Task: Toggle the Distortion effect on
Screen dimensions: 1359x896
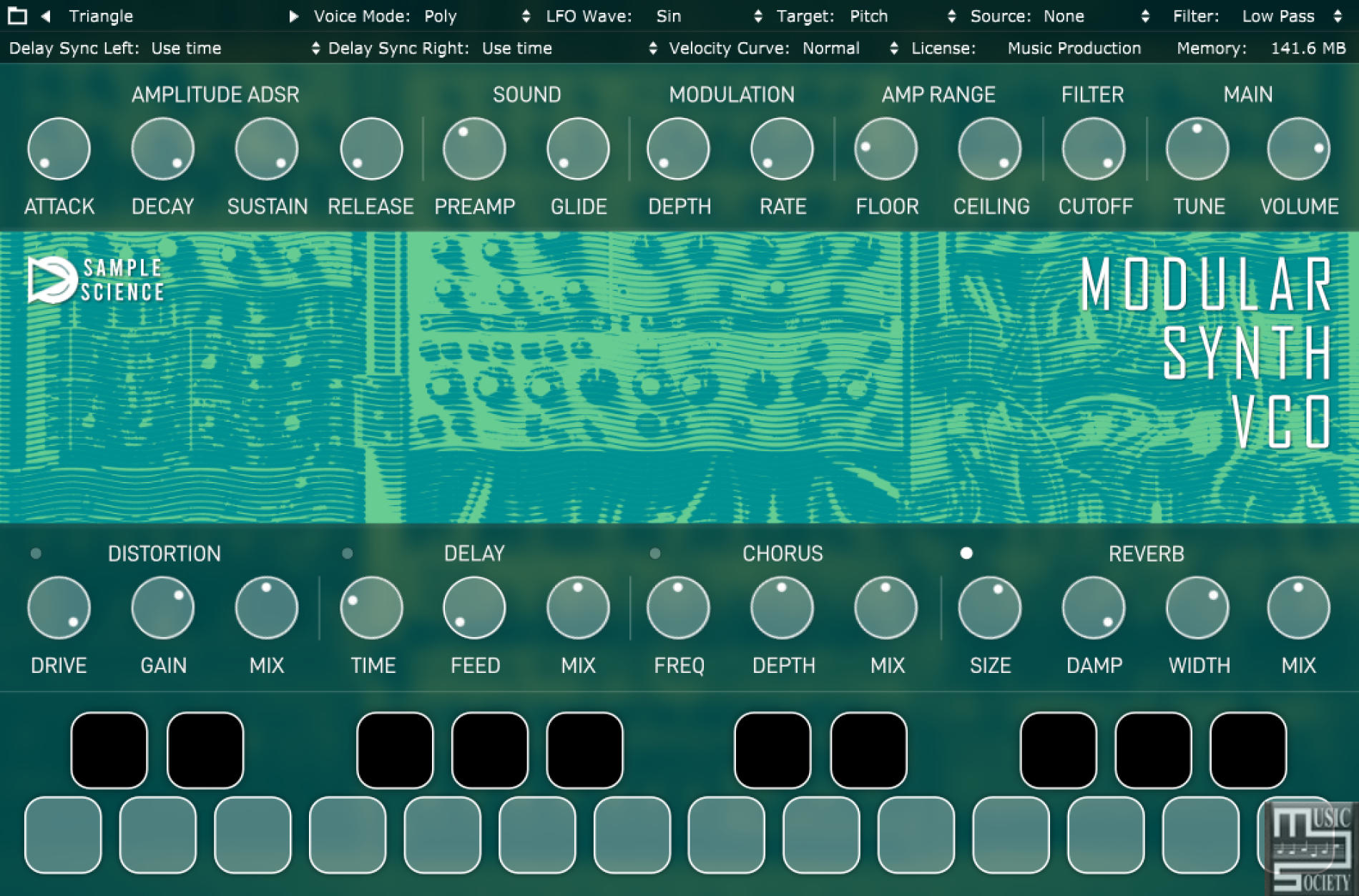Action: point(36,553)
